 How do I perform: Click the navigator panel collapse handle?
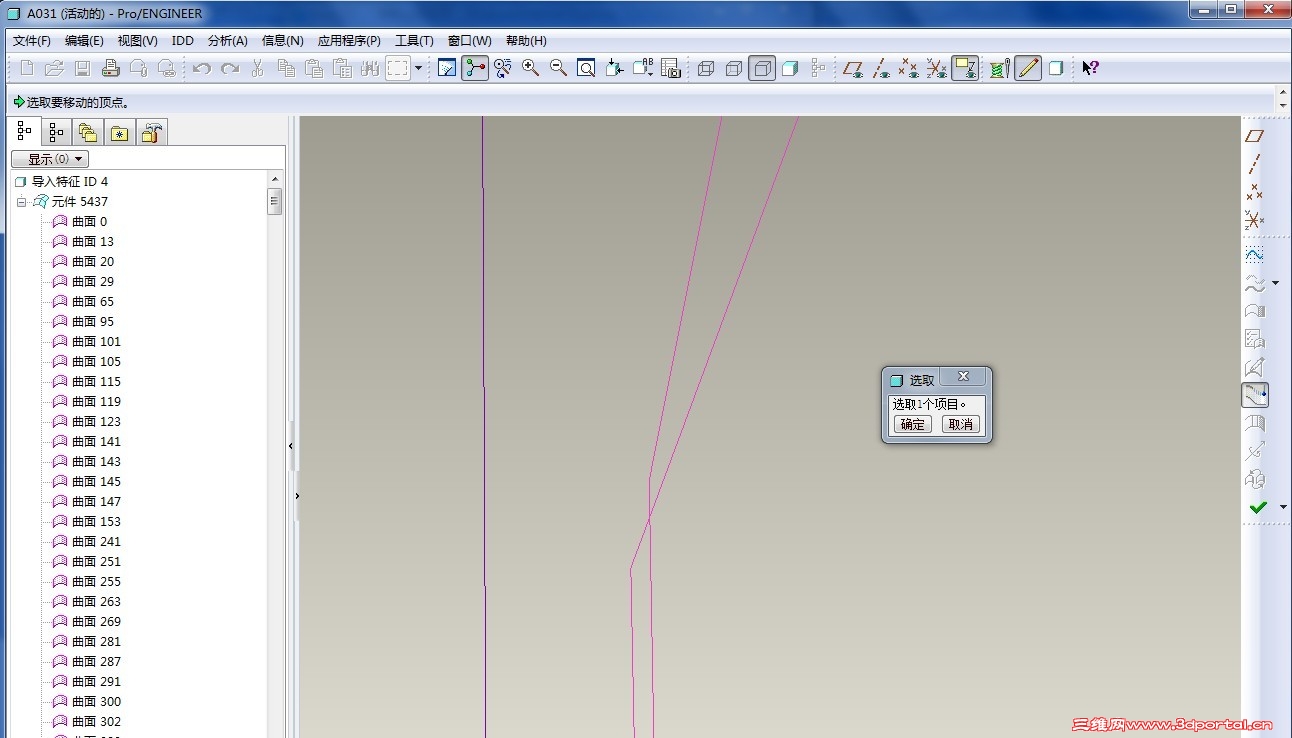coord(291,445)
